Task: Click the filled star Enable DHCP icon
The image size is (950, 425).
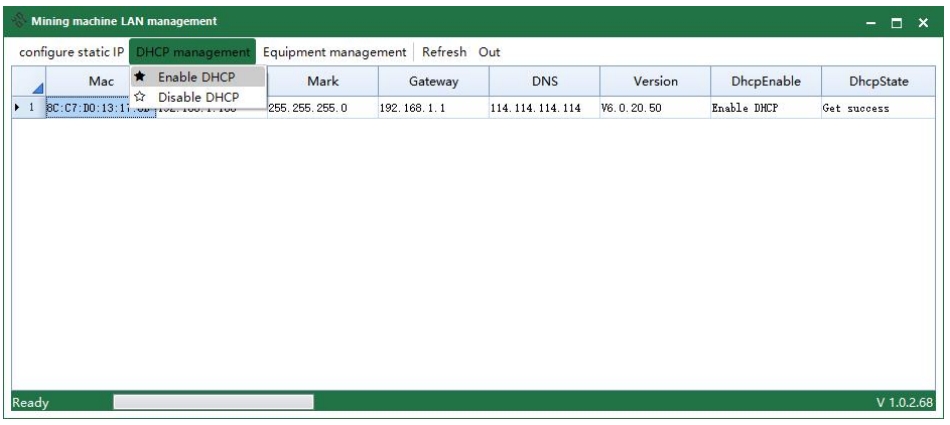Action: coord(140,77)
